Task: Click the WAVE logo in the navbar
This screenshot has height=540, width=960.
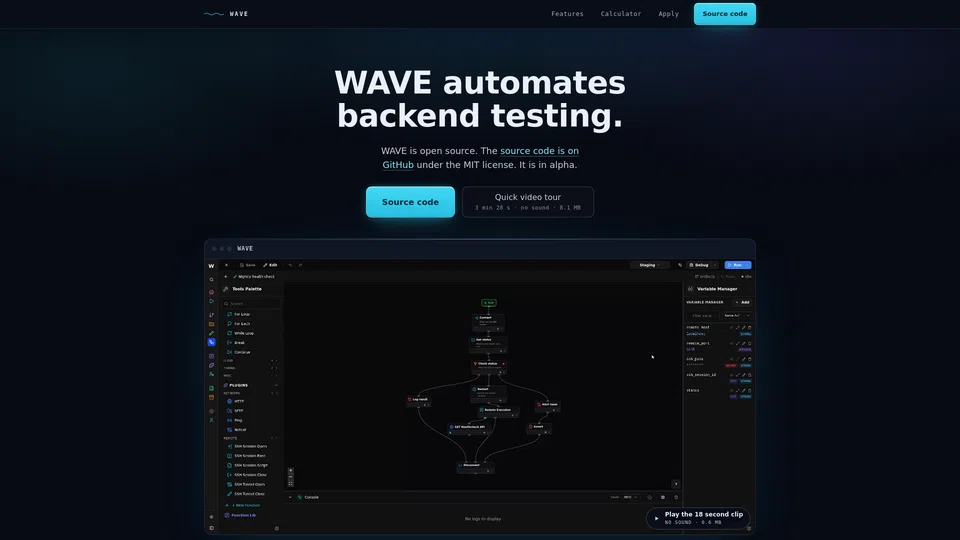Action: click(x=226, y=13)
